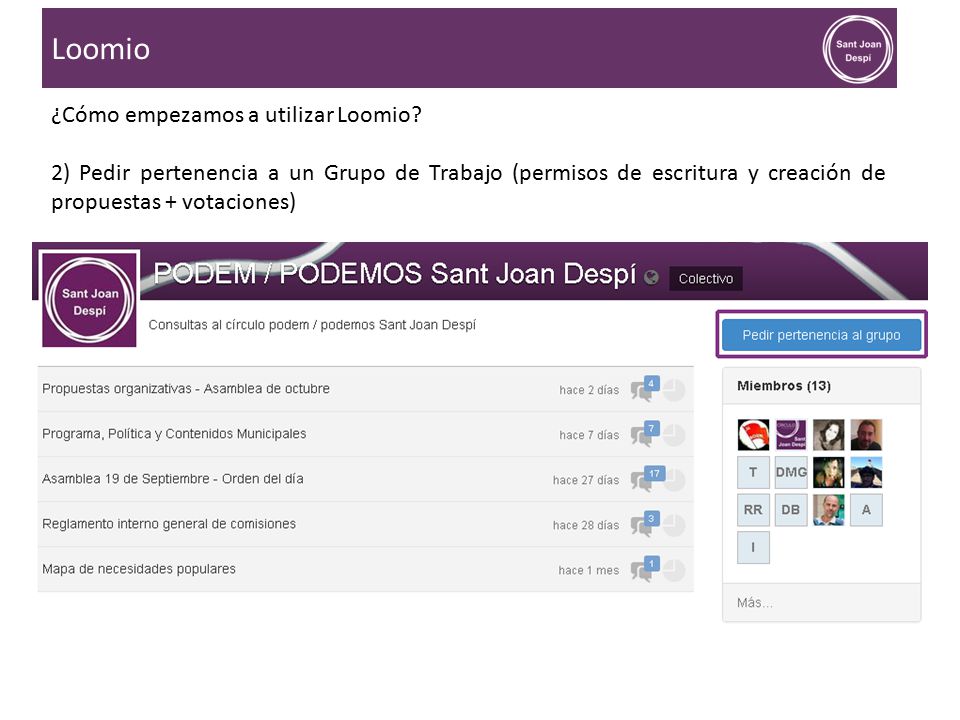Click the hace 2 días timestamp
Image resolution: width=960 pixels, height=720 pixels.
tap(588, 390)
